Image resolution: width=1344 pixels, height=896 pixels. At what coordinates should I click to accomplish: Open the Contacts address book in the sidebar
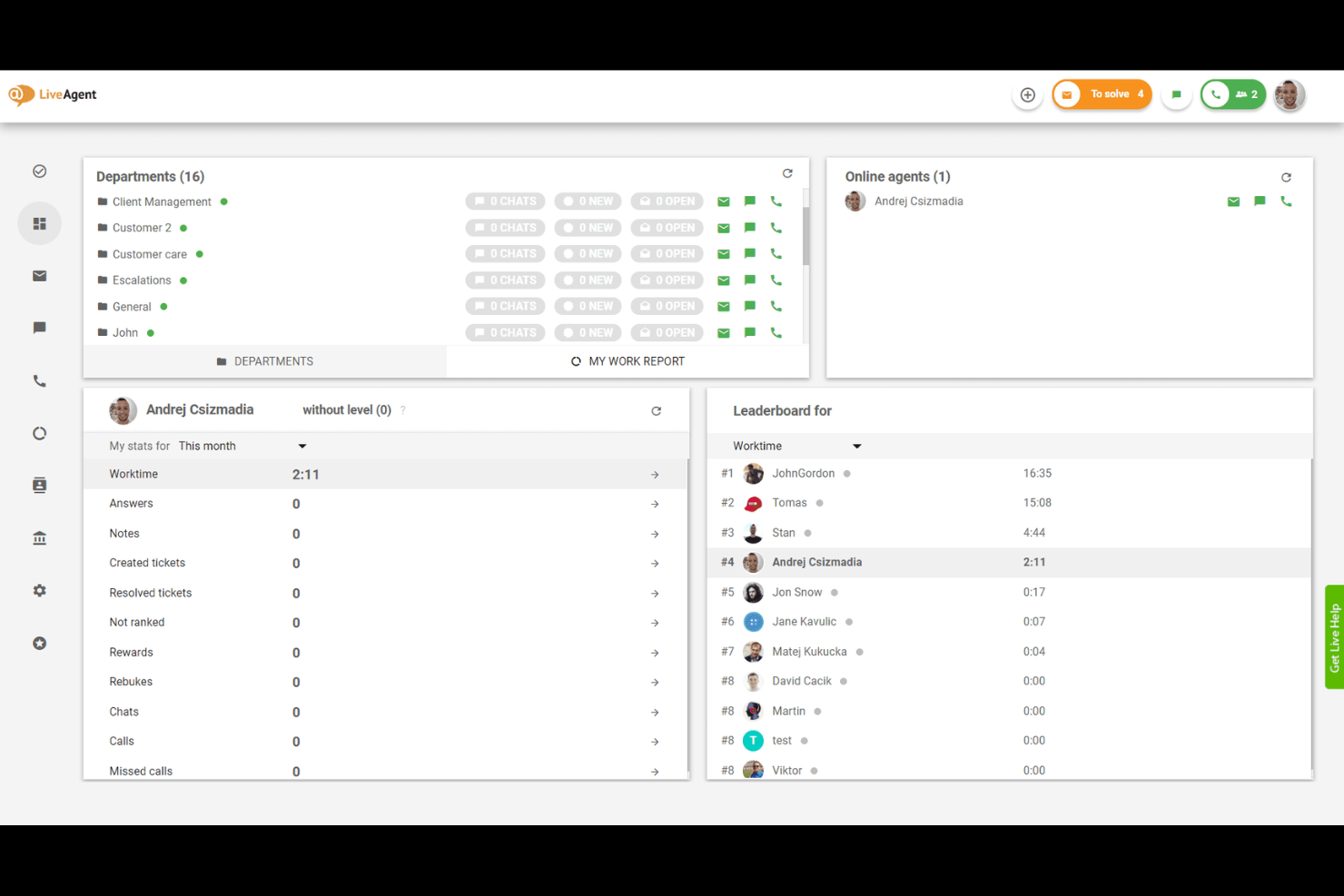click(x=39, y=484)
